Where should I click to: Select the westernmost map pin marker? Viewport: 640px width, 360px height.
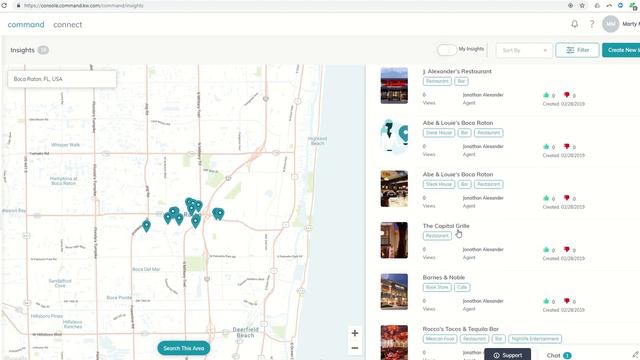coord(146,225)
